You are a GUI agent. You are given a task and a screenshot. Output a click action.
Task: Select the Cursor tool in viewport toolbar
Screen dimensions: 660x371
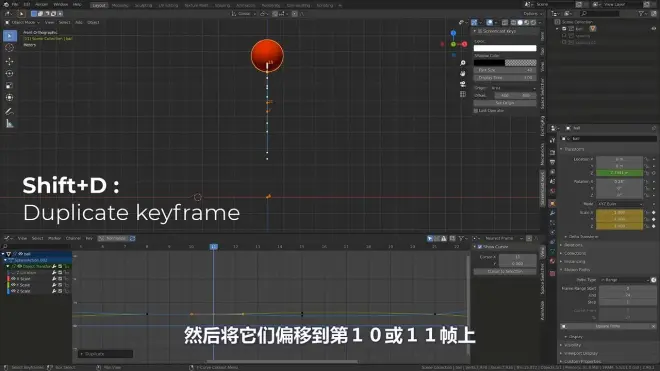pyautogui.click(x=9, y=48)
